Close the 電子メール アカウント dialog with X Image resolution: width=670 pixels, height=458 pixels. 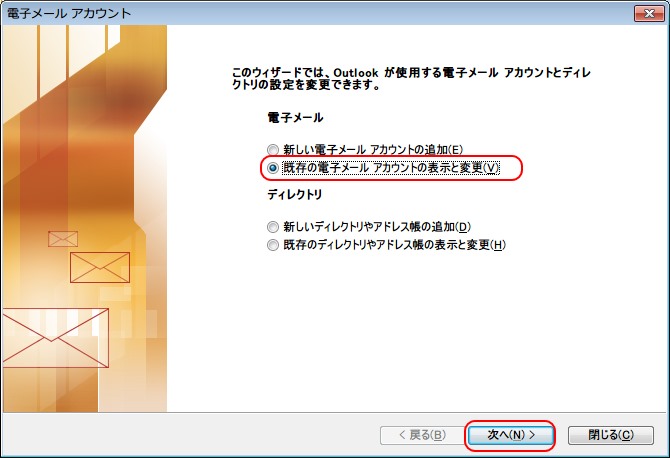pos(649,13)
